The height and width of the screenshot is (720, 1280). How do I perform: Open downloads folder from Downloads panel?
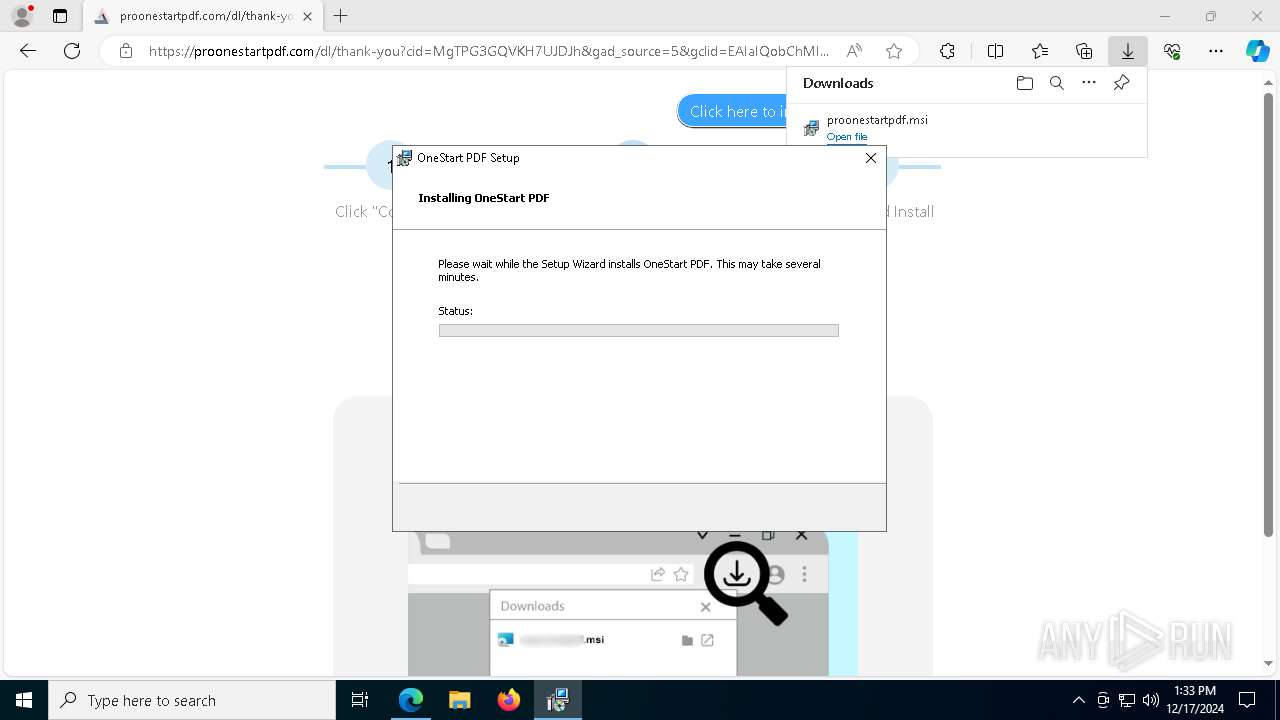tap(1024, 83)
